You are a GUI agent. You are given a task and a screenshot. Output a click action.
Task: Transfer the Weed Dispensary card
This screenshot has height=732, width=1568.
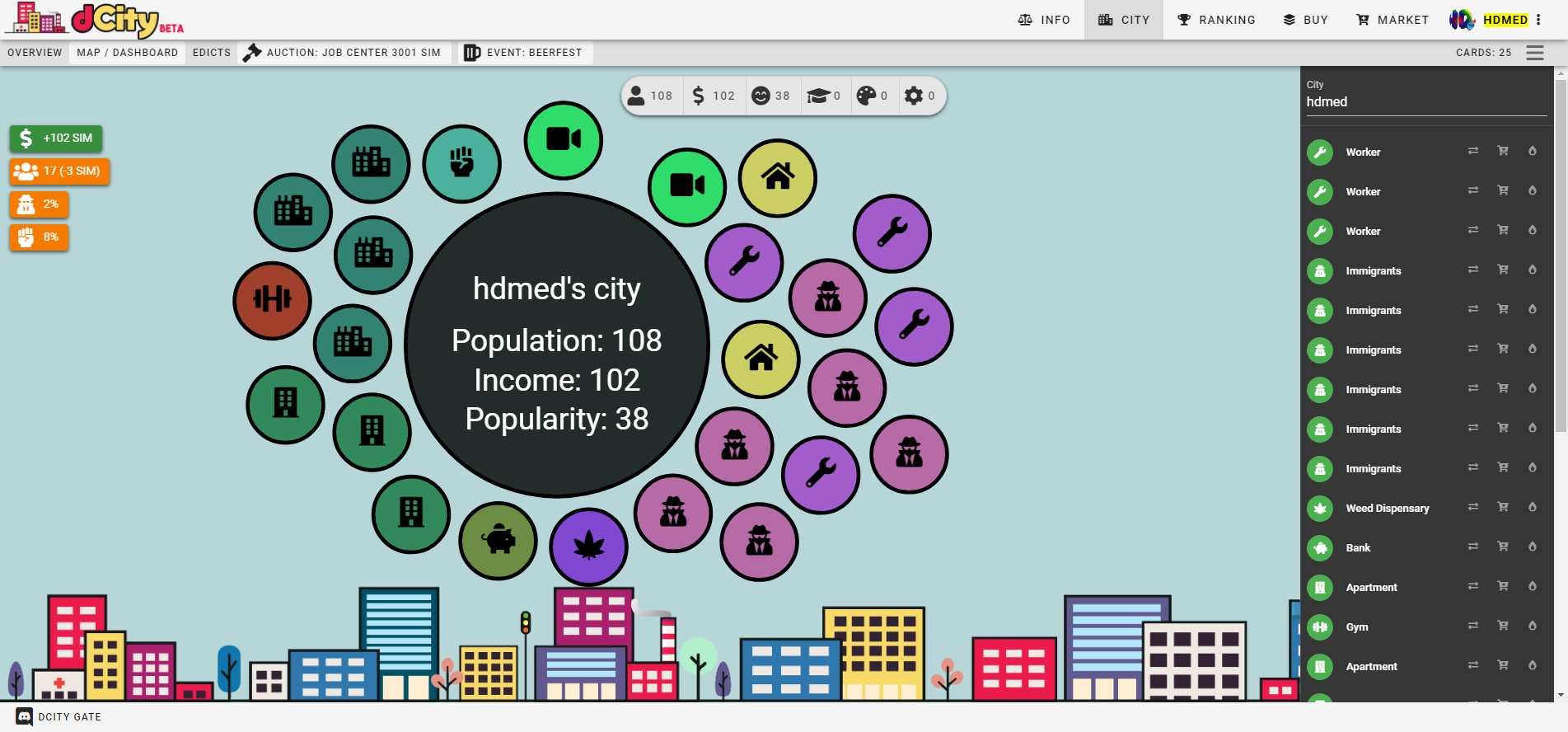click(x=1473, y=507)
